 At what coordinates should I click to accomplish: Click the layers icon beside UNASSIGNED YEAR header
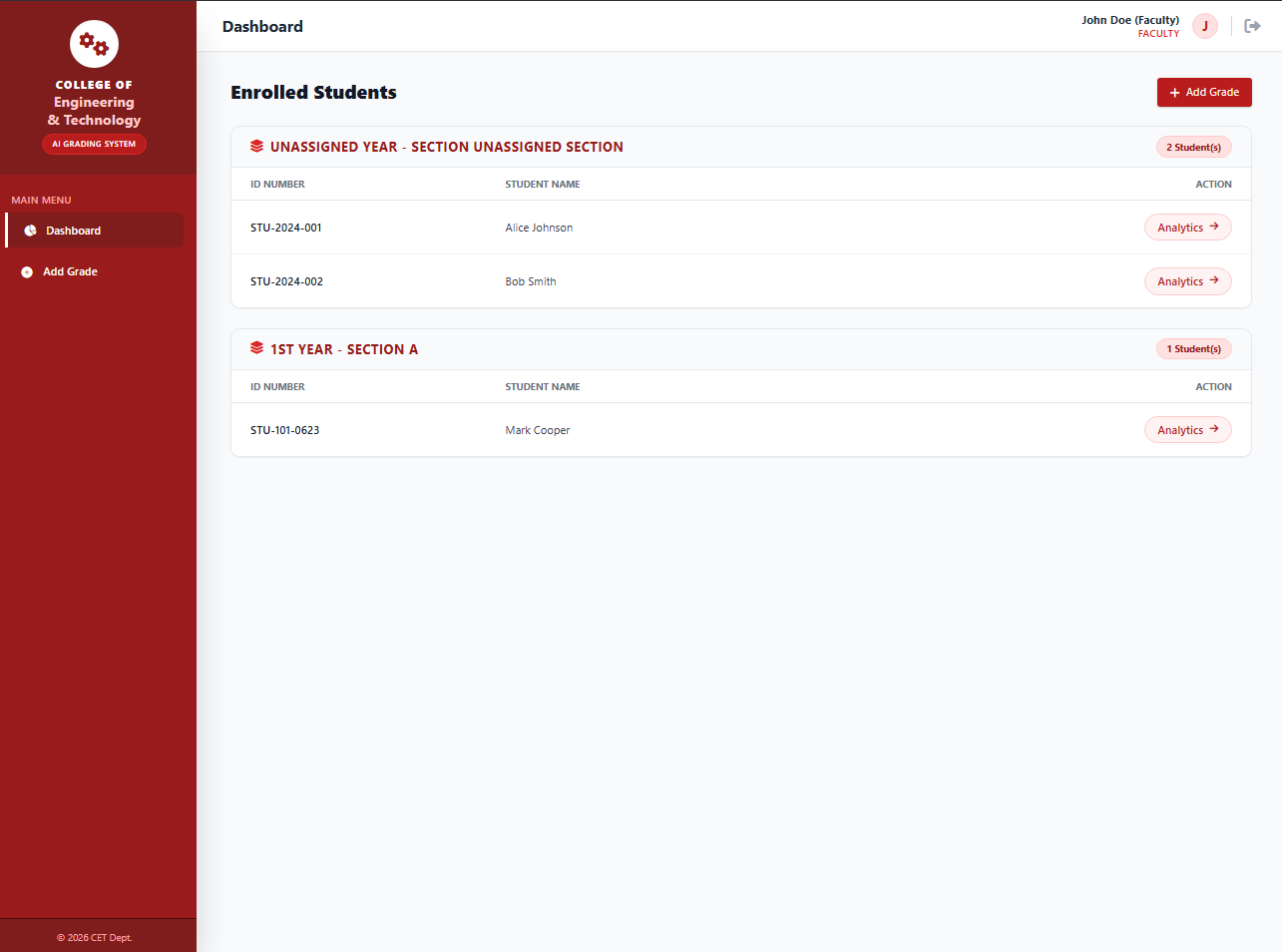coord(256,146)
